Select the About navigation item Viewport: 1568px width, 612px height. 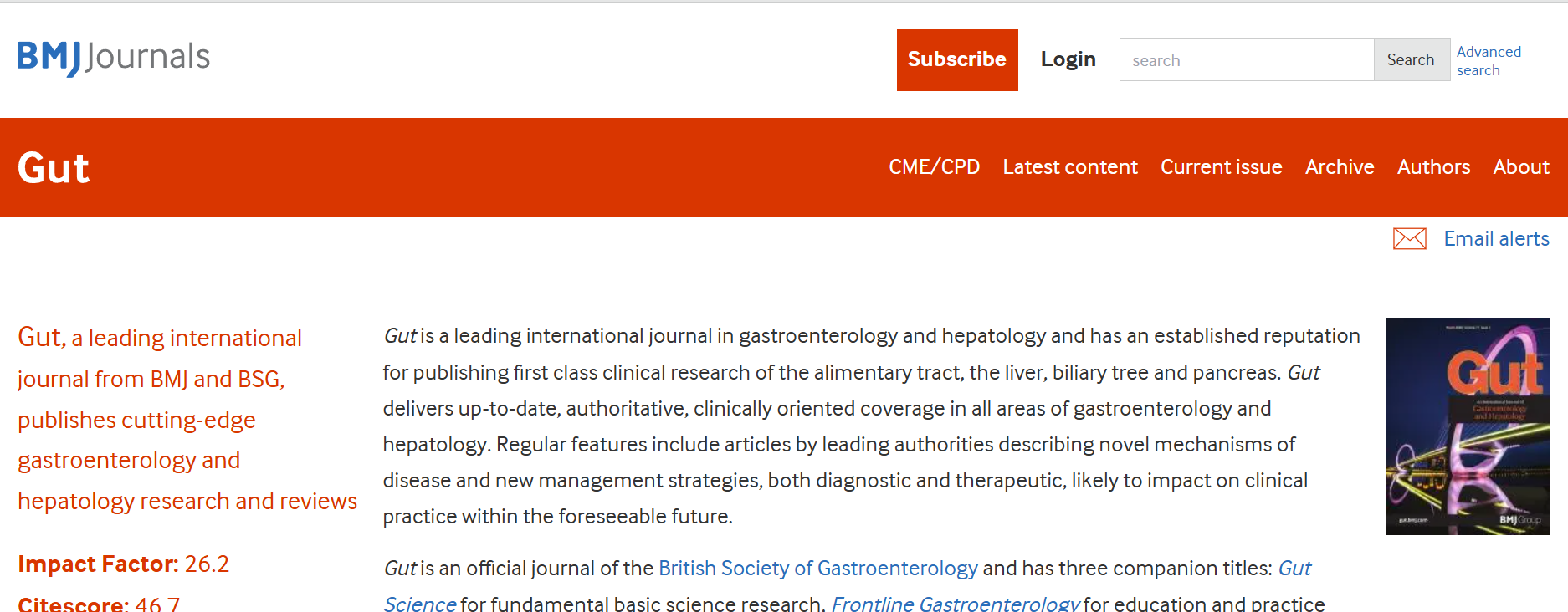[1520, 167]
